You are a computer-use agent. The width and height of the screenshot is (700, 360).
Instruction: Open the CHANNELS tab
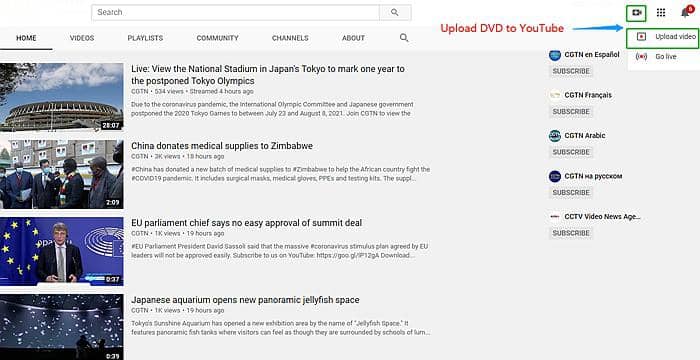290,38
